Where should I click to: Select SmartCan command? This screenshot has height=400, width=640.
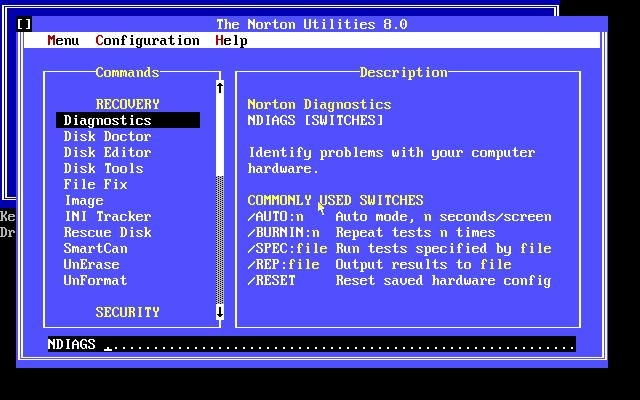[96, 248]
